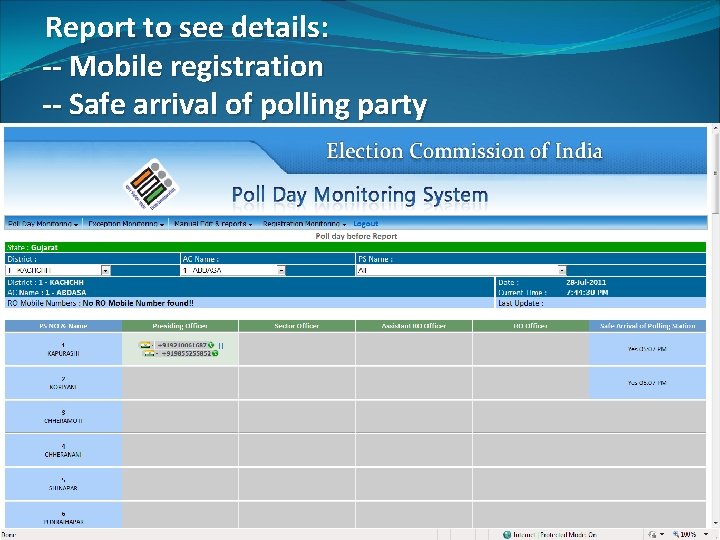This screenshot has width=720, height=540.
Task: Click safe arrival status for Kapurasi row
Action: (x=647, y=349)
